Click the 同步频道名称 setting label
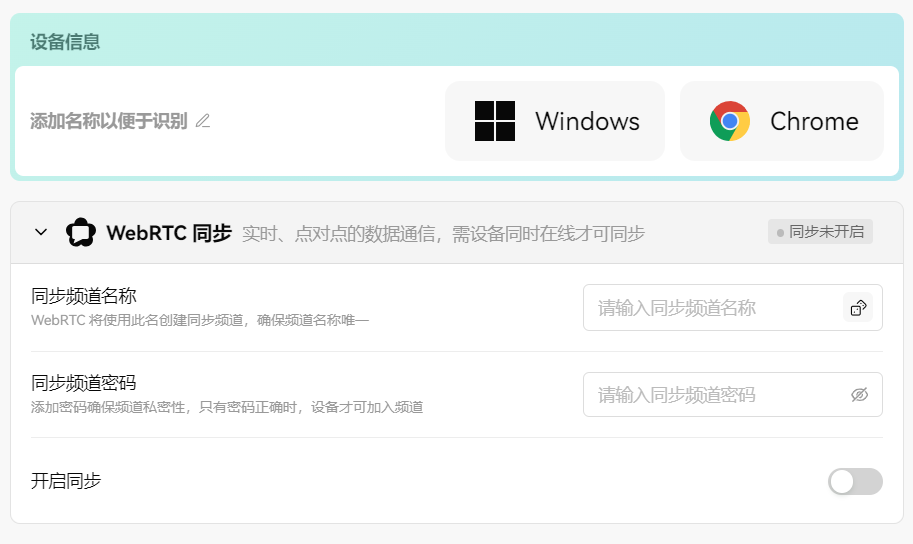 coord(84,296)
